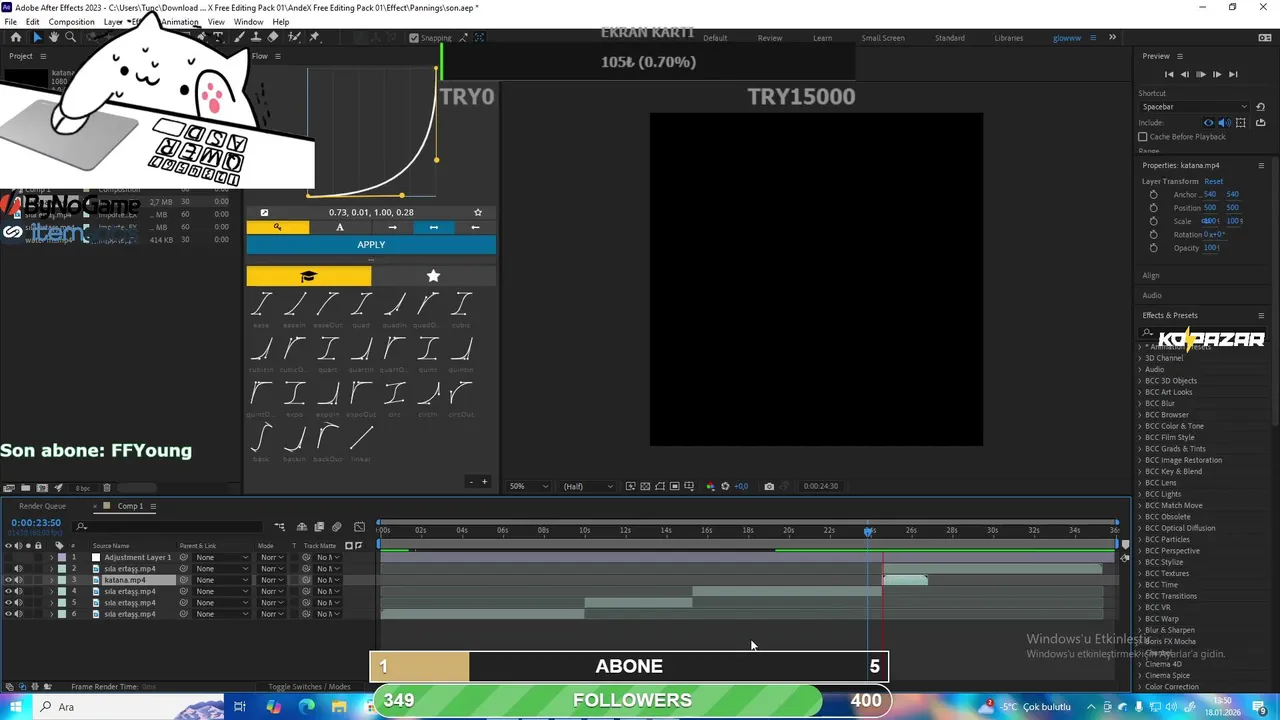Mute audio of layer 5

18,603
